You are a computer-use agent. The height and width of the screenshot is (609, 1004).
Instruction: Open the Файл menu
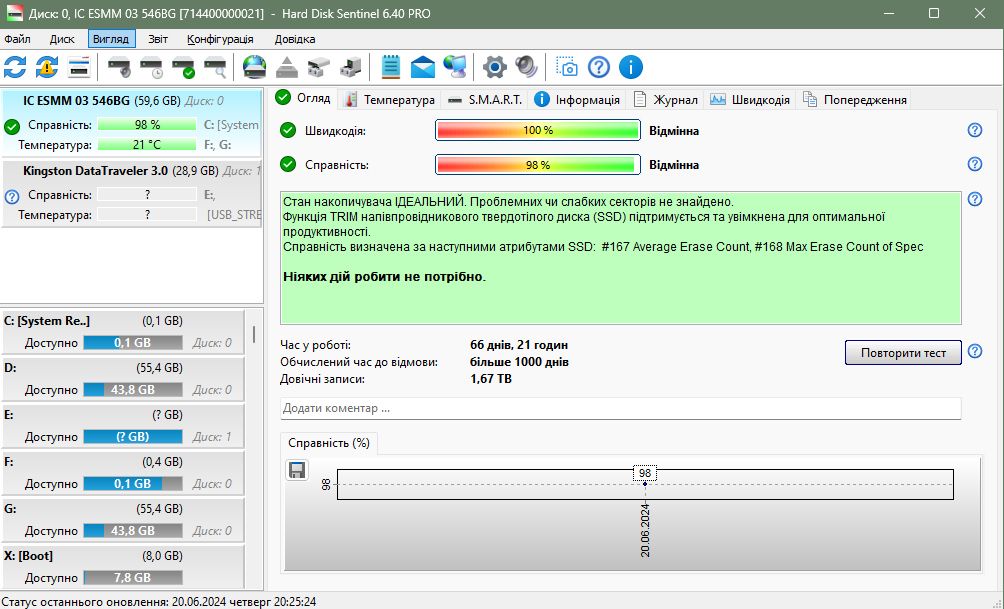pos(17,39)
